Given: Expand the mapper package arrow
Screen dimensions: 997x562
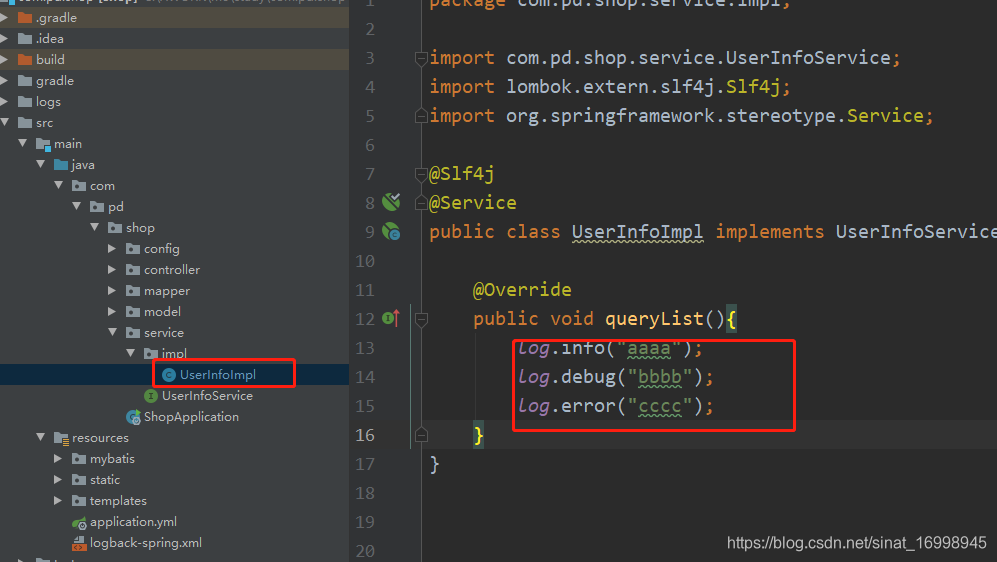Looking at the screenshot, I should click(112, 291).
